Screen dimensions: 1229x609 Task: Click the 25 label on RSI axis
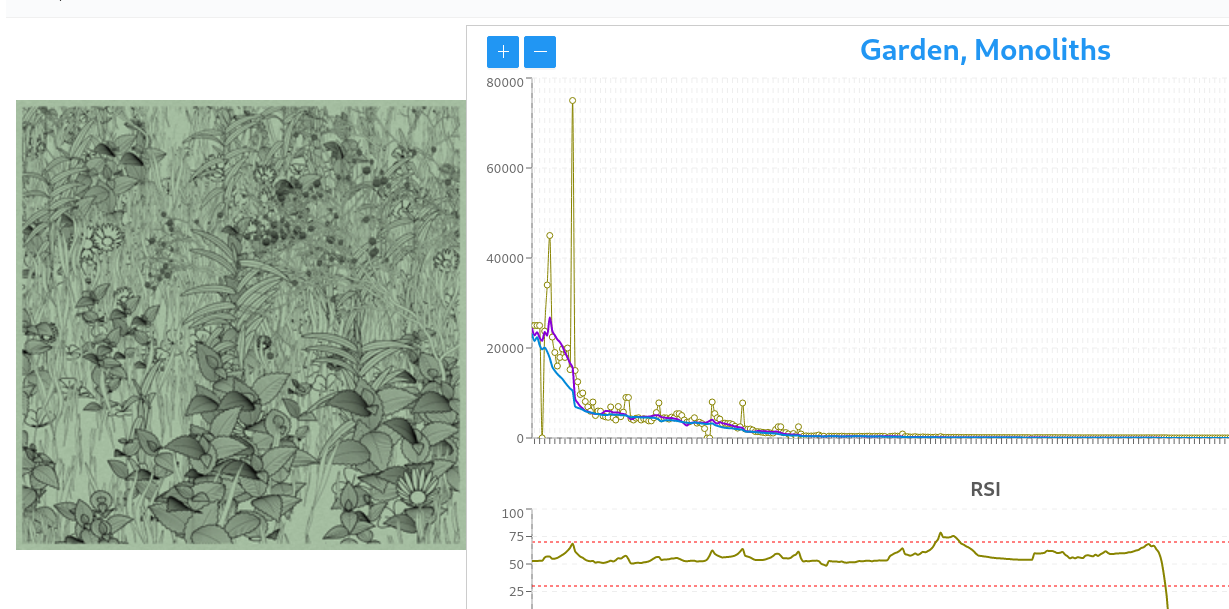[x=515, y=592]
